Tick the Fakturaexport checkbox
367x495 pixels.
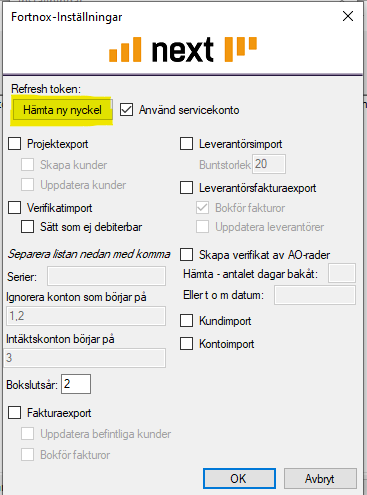click(x=15, y=412)
